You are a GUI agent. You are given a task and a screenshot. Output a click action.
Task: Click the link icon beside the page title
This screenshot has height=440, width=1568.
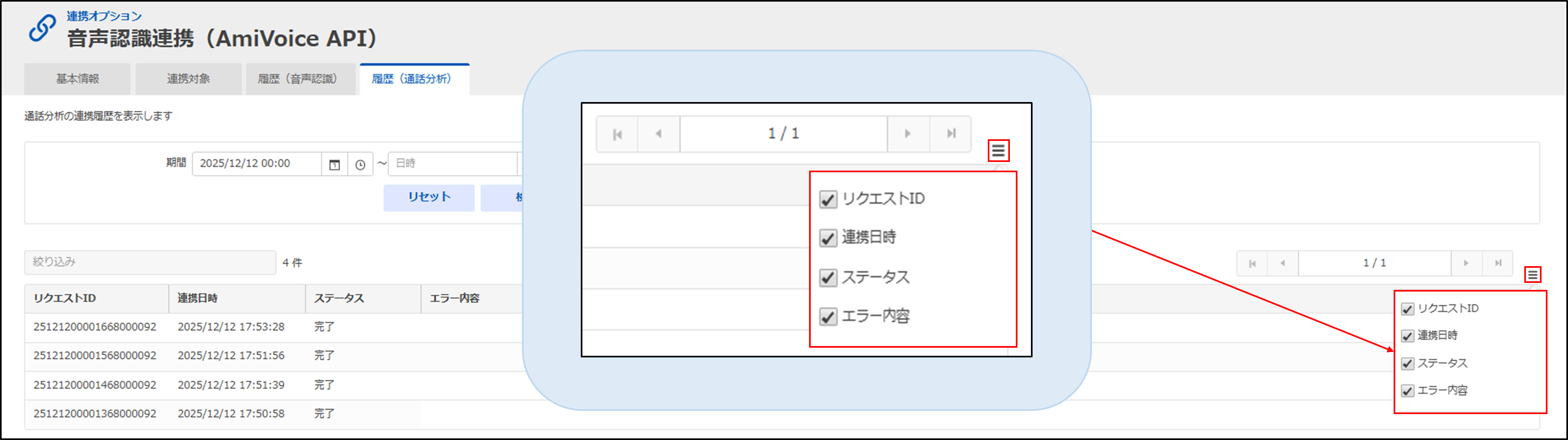click(x=43, y=29)
